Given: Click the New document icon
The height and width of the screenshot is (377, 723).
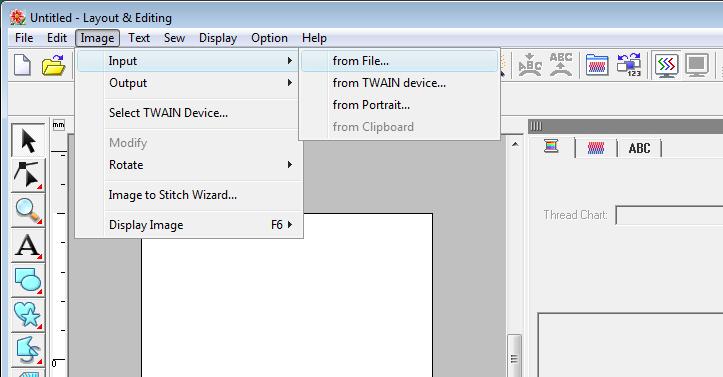Looking at the screenshot, I should point(22,65).
